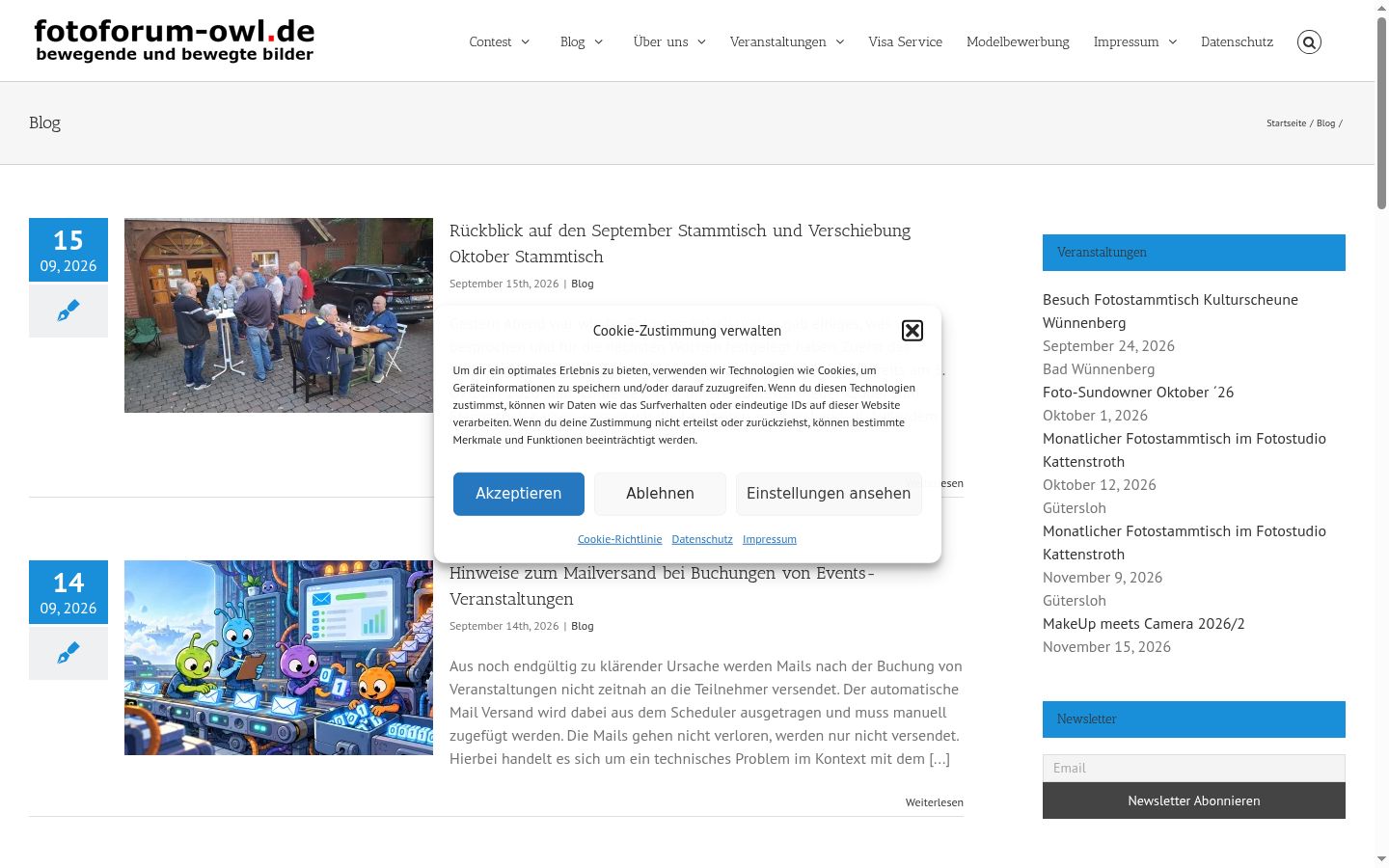Click the September 14th, 2026 post date
Screen dimensions: 1389x868
504,626
